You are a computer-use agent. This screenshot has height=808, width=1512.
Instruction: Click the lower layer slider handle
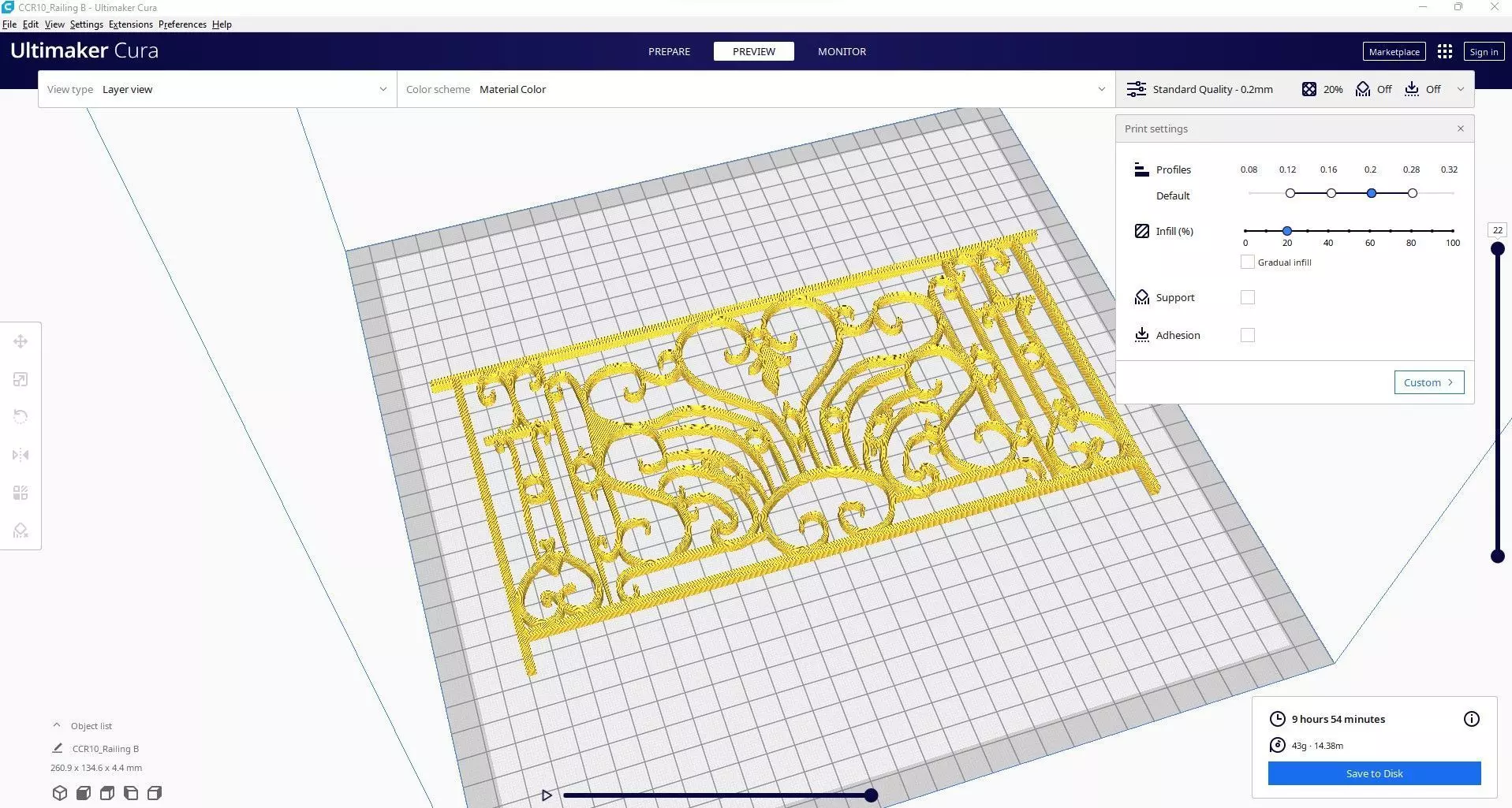[1497, 556]
